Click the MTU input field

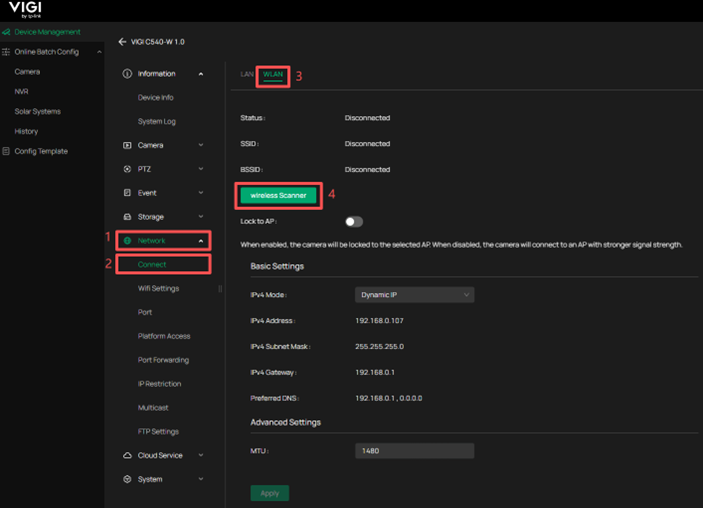click(x=414, y=451)
